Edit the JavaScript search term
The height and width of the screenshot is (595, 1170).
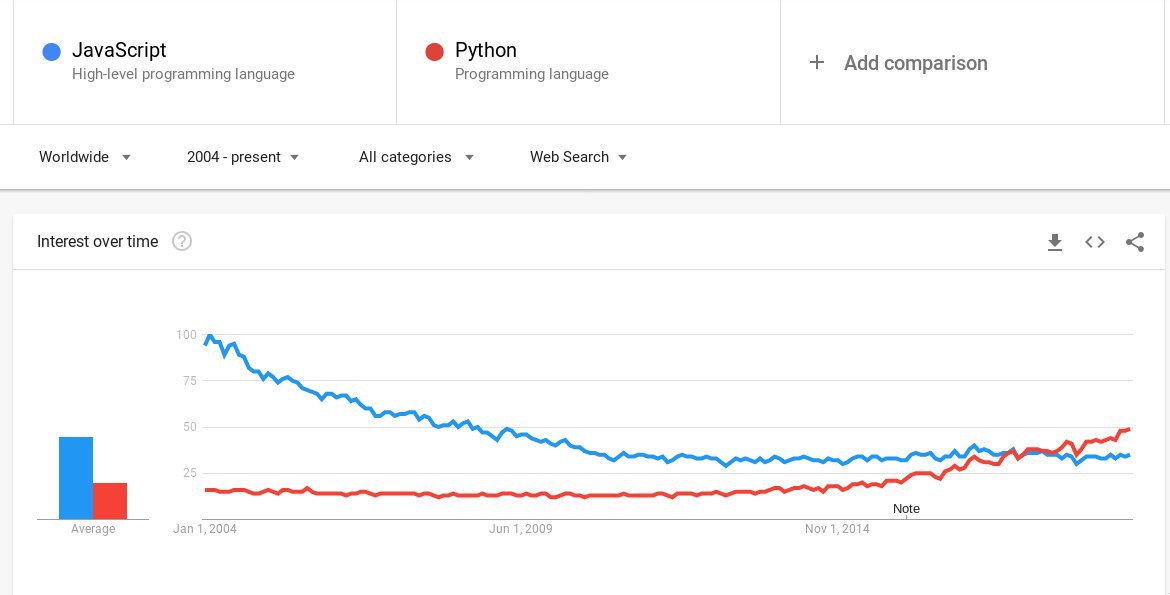[x=119, y=50]
